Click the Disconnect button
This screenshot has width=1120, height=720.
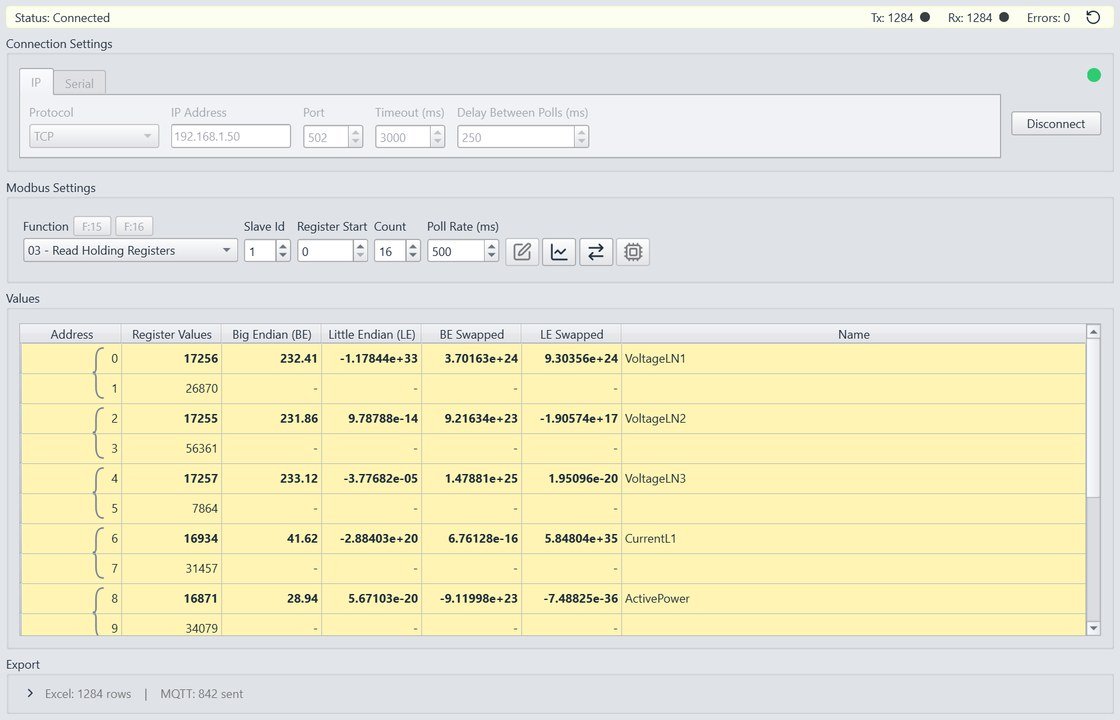[x=1056, y=124]
